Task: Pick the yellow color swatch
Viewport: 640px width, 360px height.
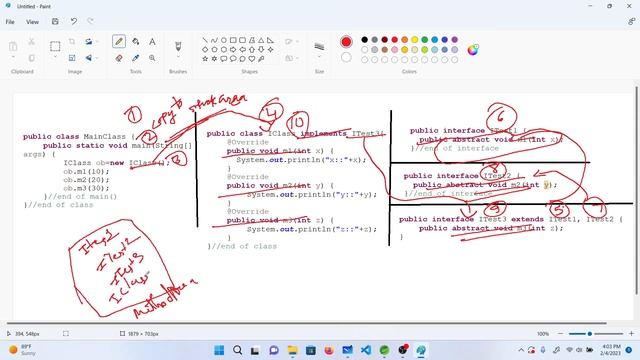Action: coord(414,40)
